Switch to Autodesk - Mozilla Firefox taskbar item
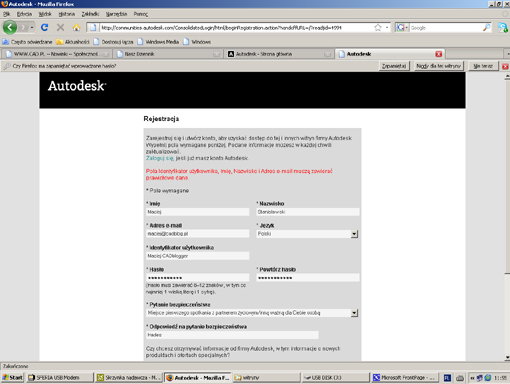Viewport: 510px width, 384px height. [x=198, y=378]
